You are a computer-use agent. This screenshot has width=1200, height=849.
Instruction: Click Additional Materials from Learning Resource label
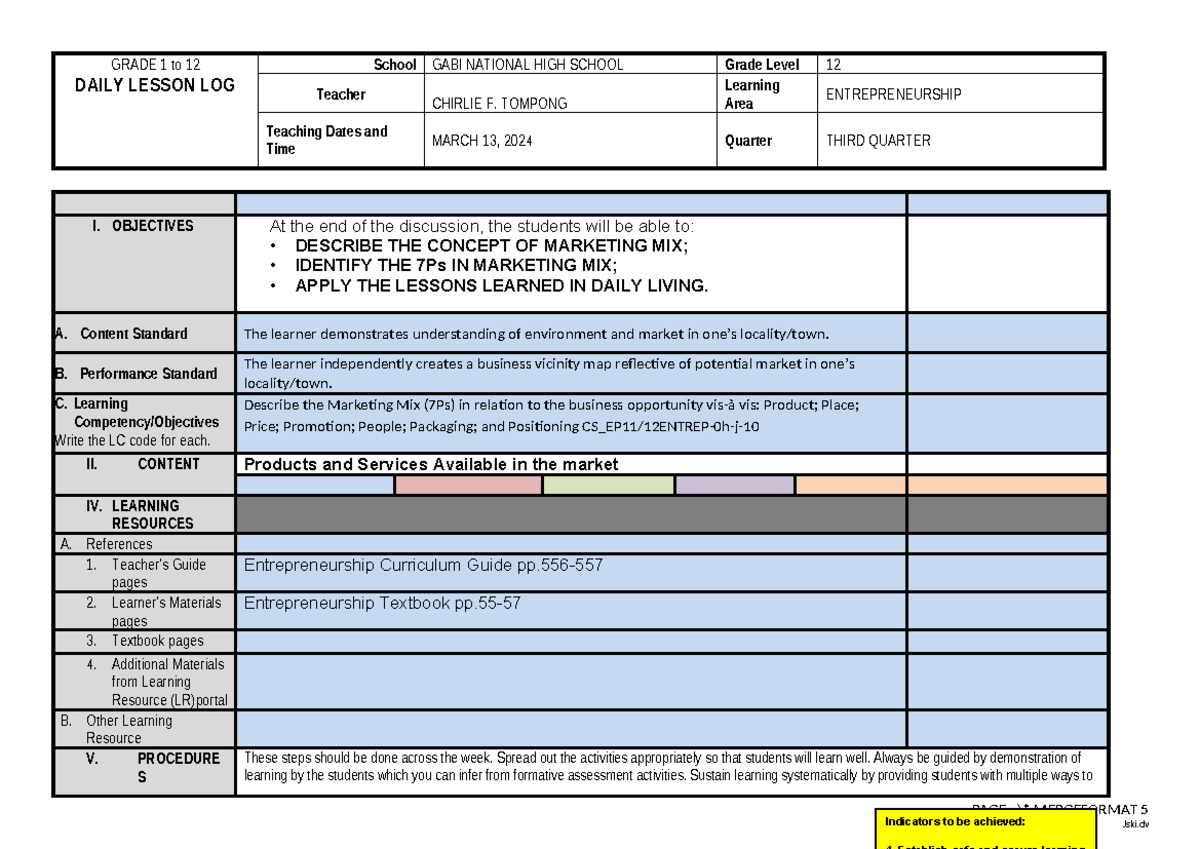click(x=156, y=682)
